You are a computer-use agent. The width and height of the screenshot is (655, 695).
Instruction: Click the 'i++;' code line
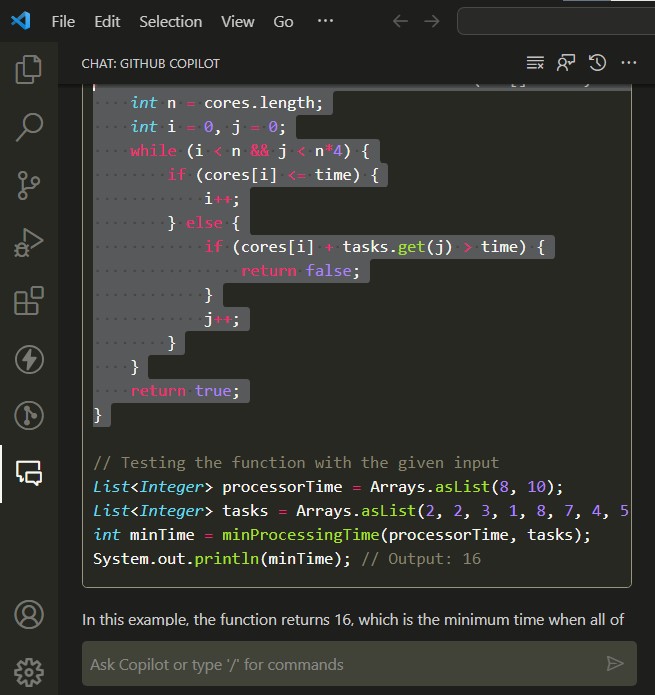click(x=222, y=199)
